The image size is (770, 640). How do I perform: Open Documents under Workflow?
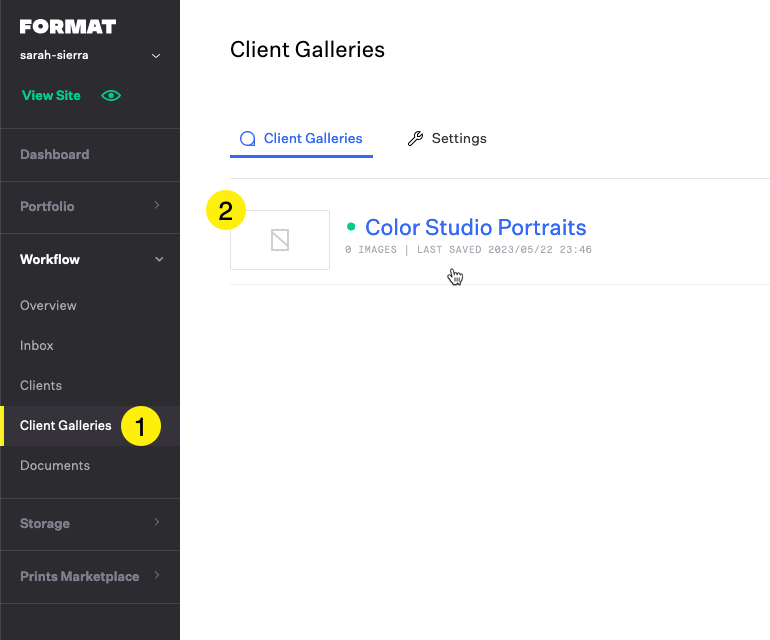(x=55, y=466)
